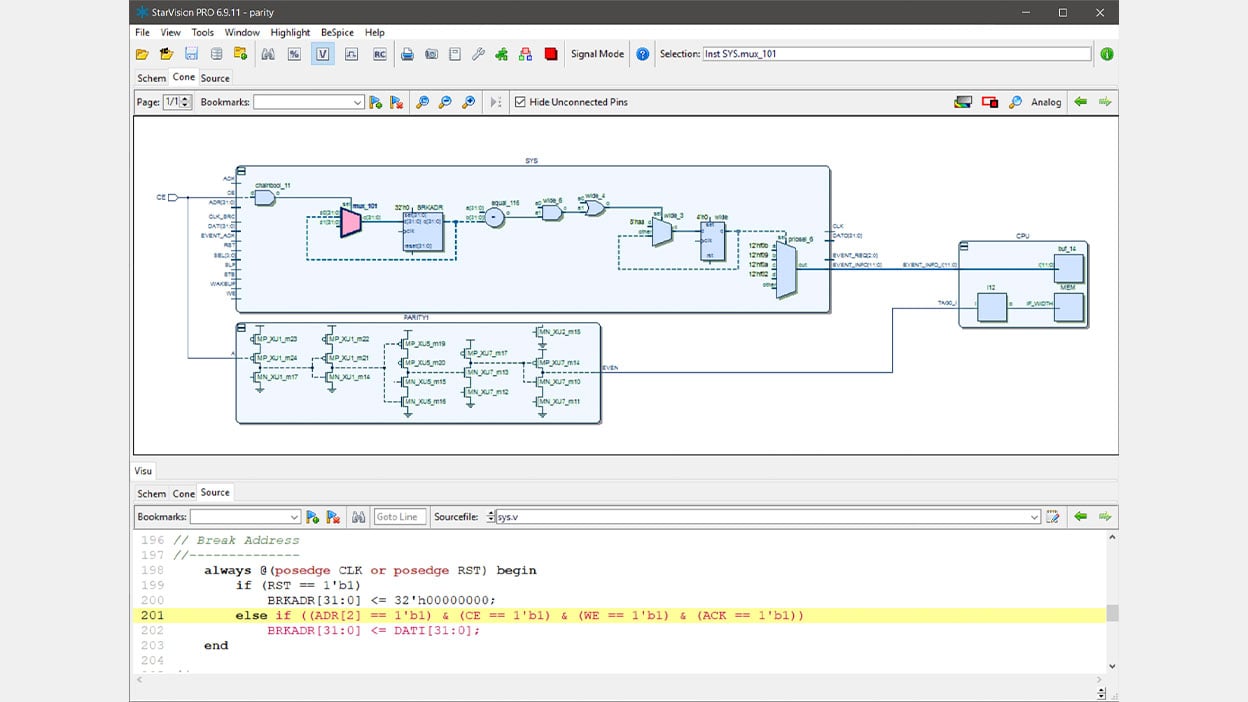
Task: Open the Highlight menu
Action: click(290, 32)
